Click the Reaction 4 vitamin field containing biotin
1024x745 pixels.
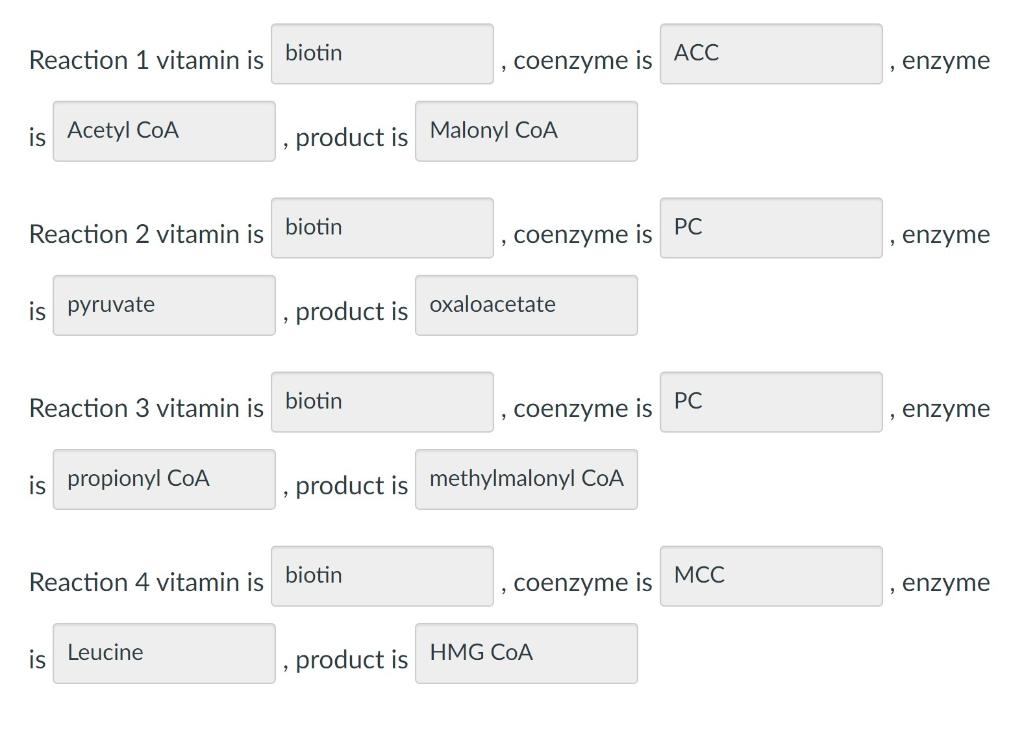tap(382, 576)
